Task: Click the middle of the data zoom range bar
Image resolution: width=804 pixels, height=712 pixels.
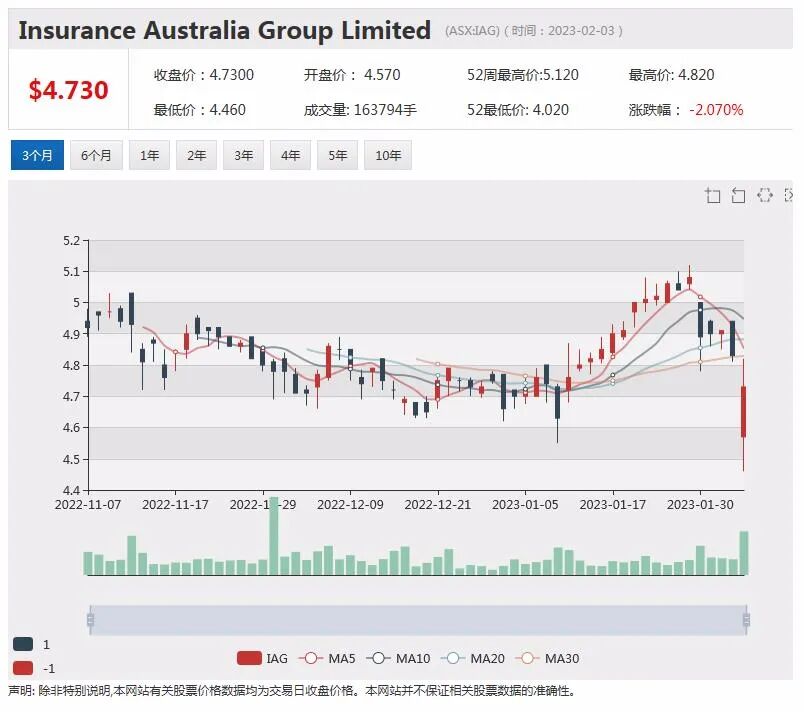Action: click(x=418, y=620)
